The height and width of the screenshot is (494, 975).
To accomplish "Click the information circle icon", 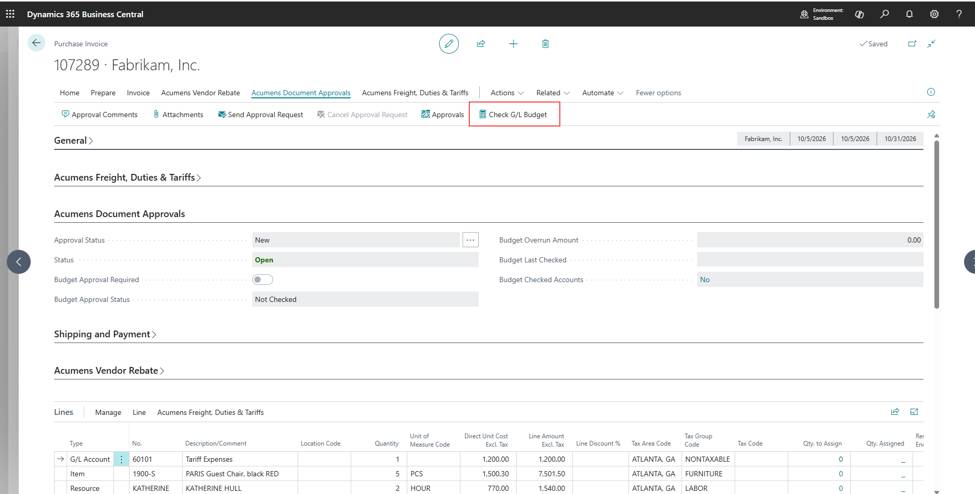I will [931, 92].
